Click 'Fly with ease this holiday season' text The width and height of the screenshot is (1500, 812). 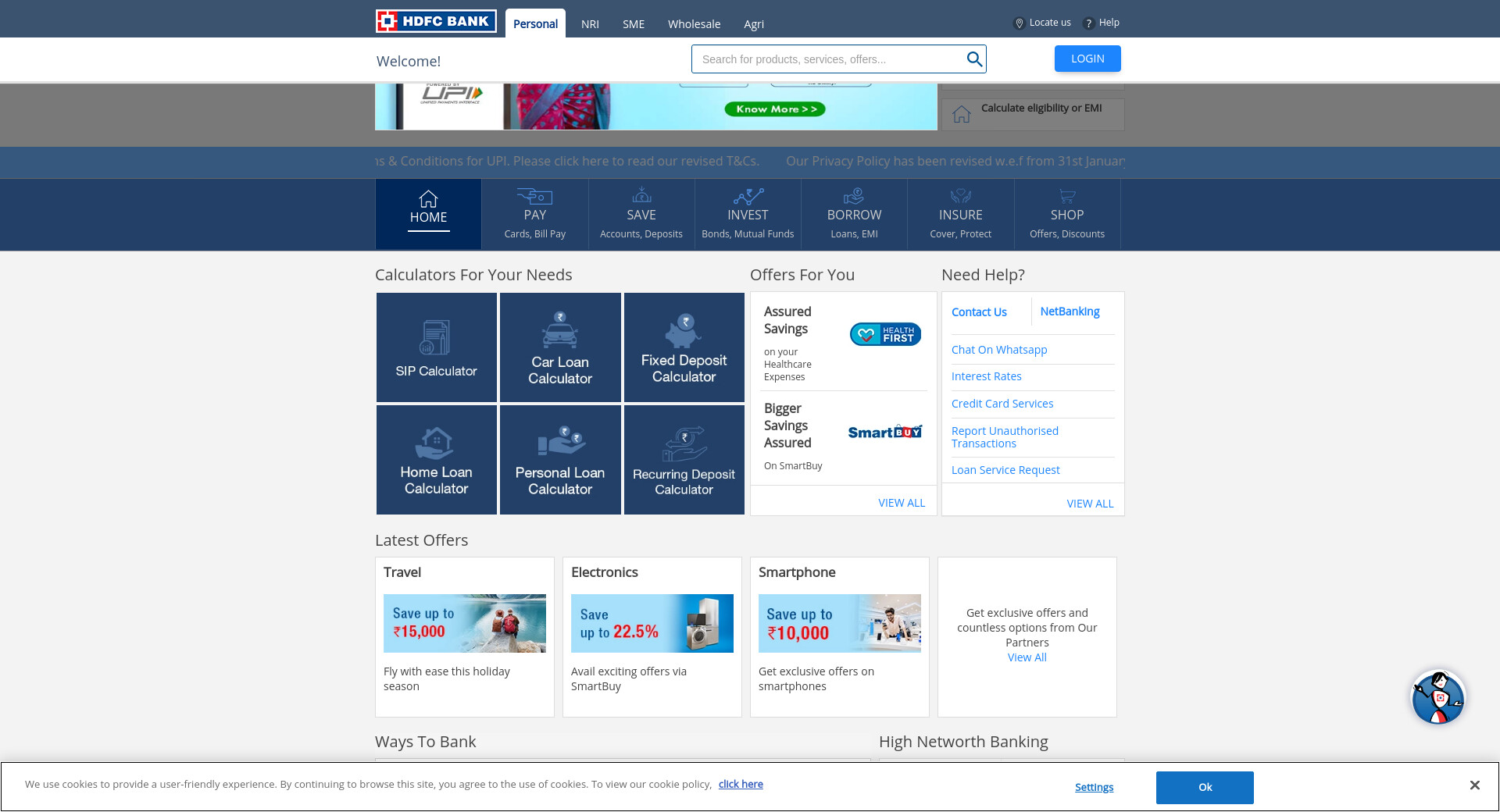447,678
